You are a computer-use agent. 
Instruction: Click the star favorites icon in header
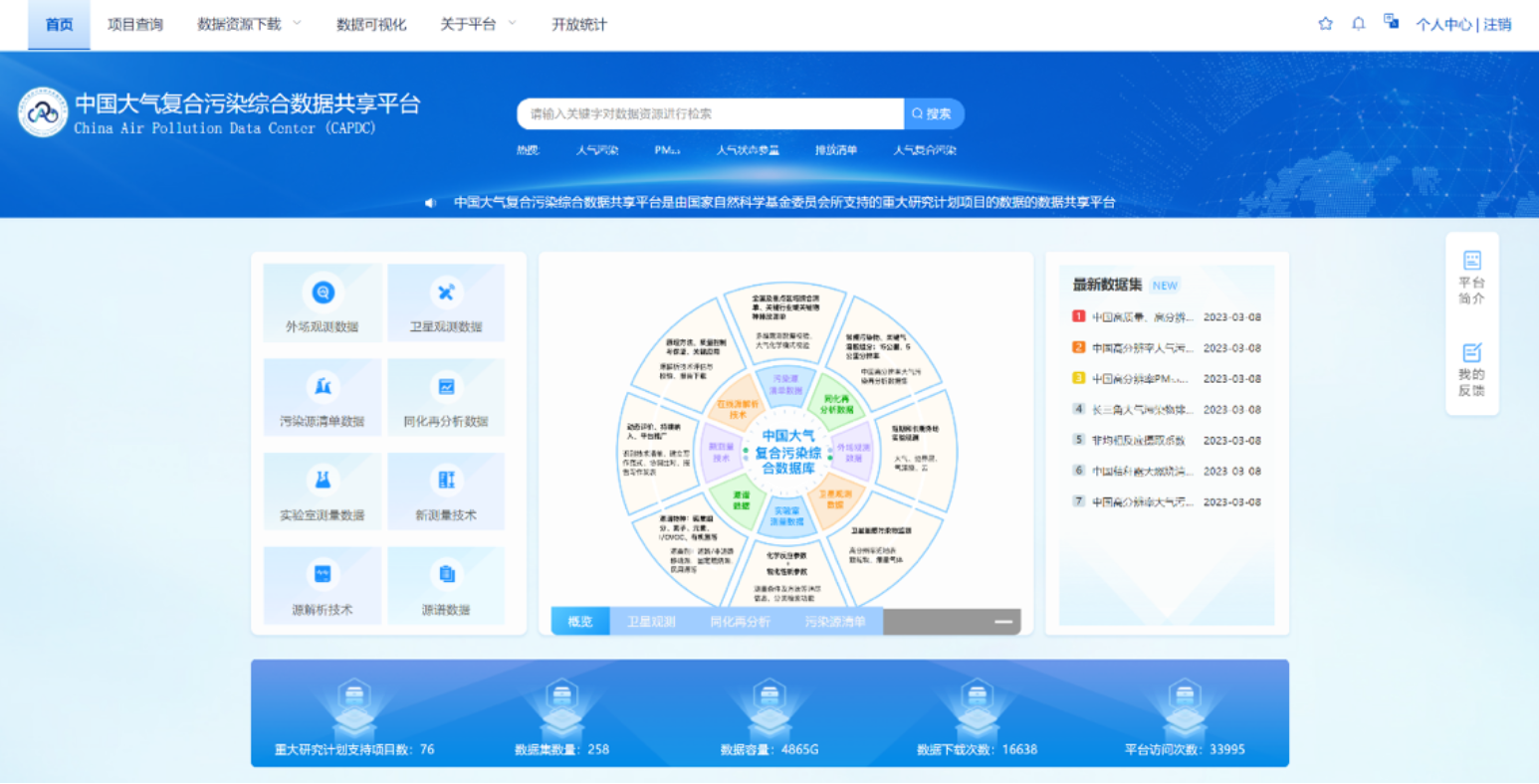(x=1325, y=24)
